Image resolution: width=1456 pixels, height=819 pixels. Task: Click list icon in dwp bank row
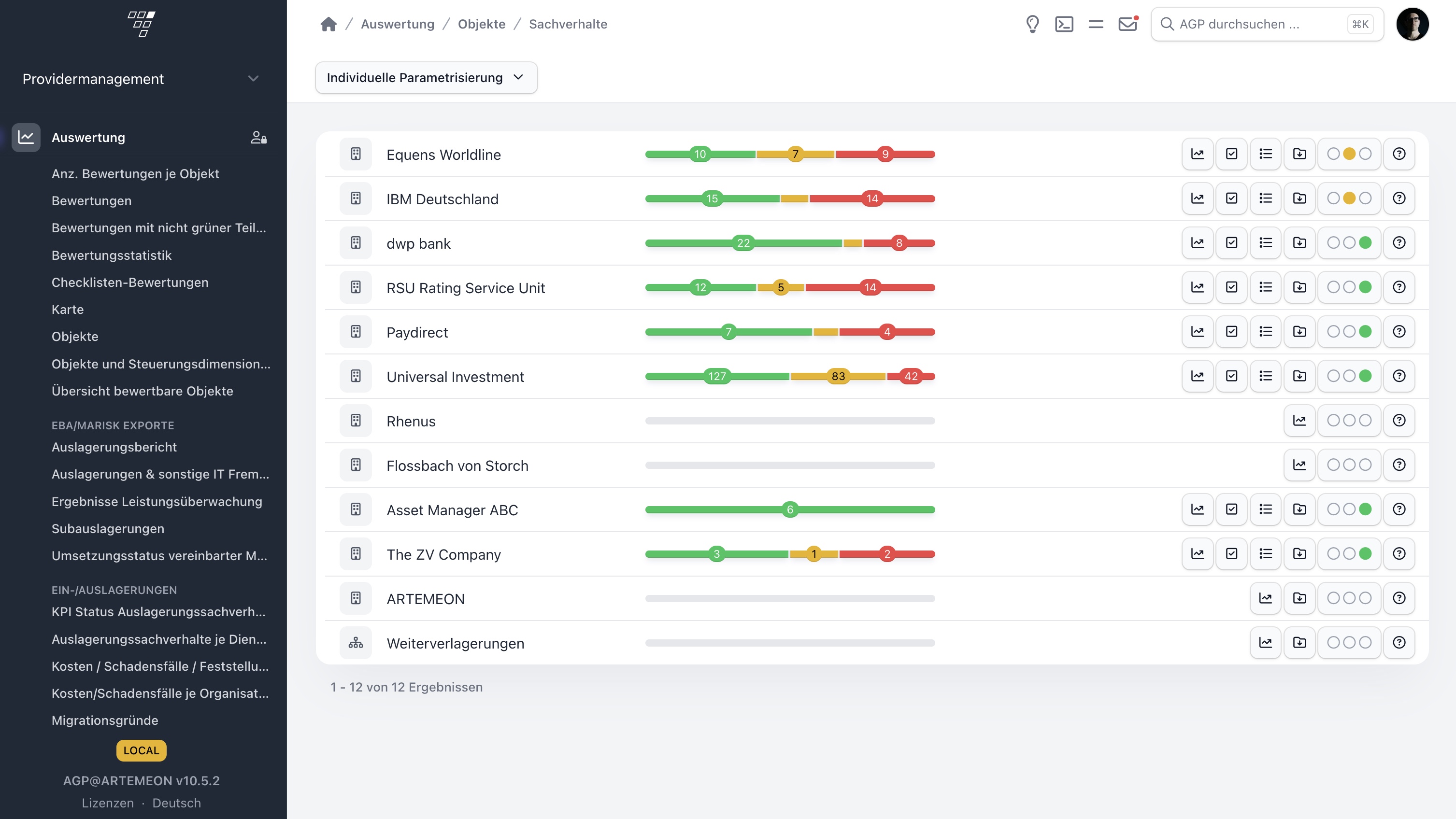tap(1266, 243)
